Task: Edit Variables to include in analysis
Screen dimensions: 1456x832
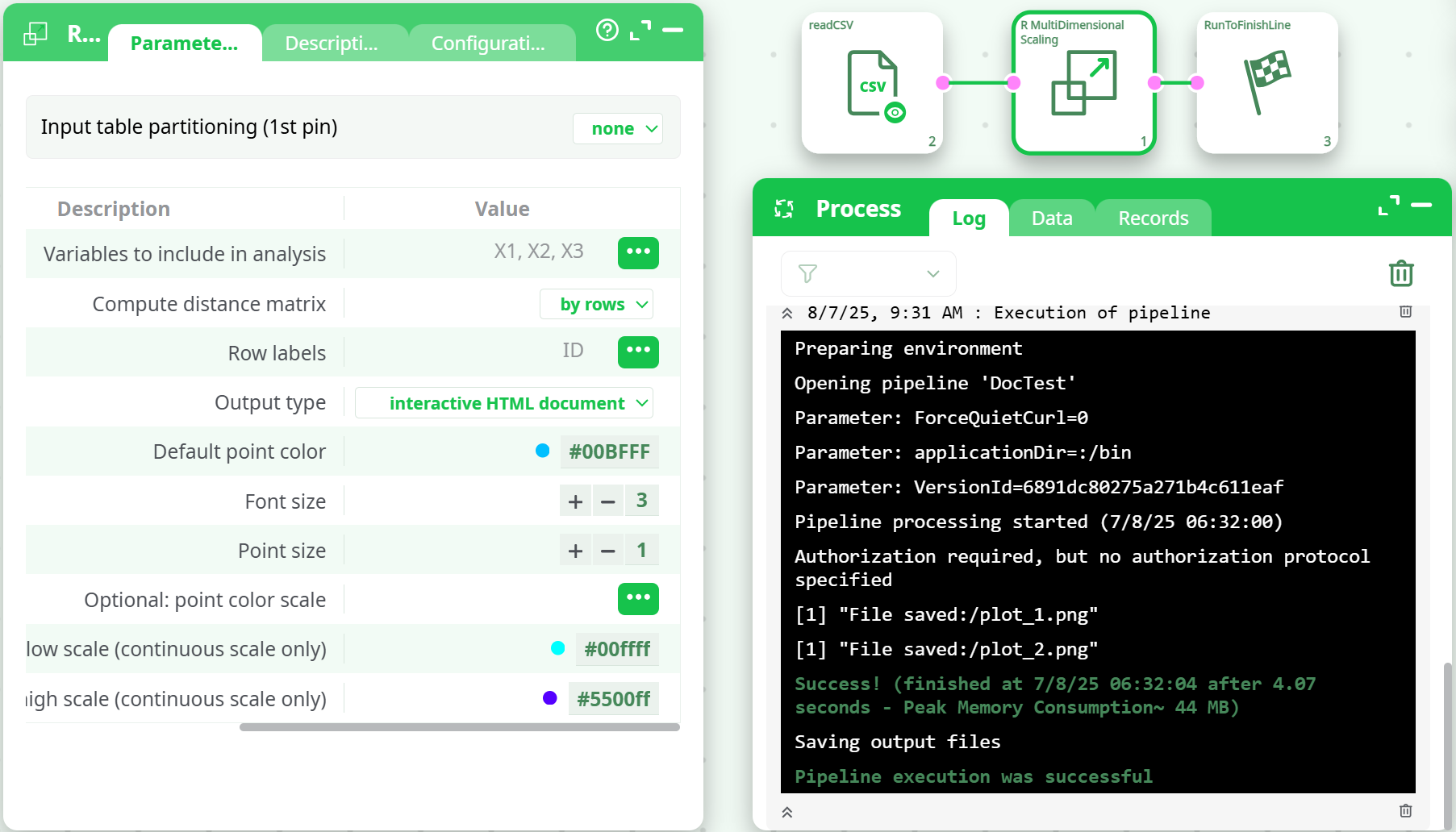Action: pos(637,252)
